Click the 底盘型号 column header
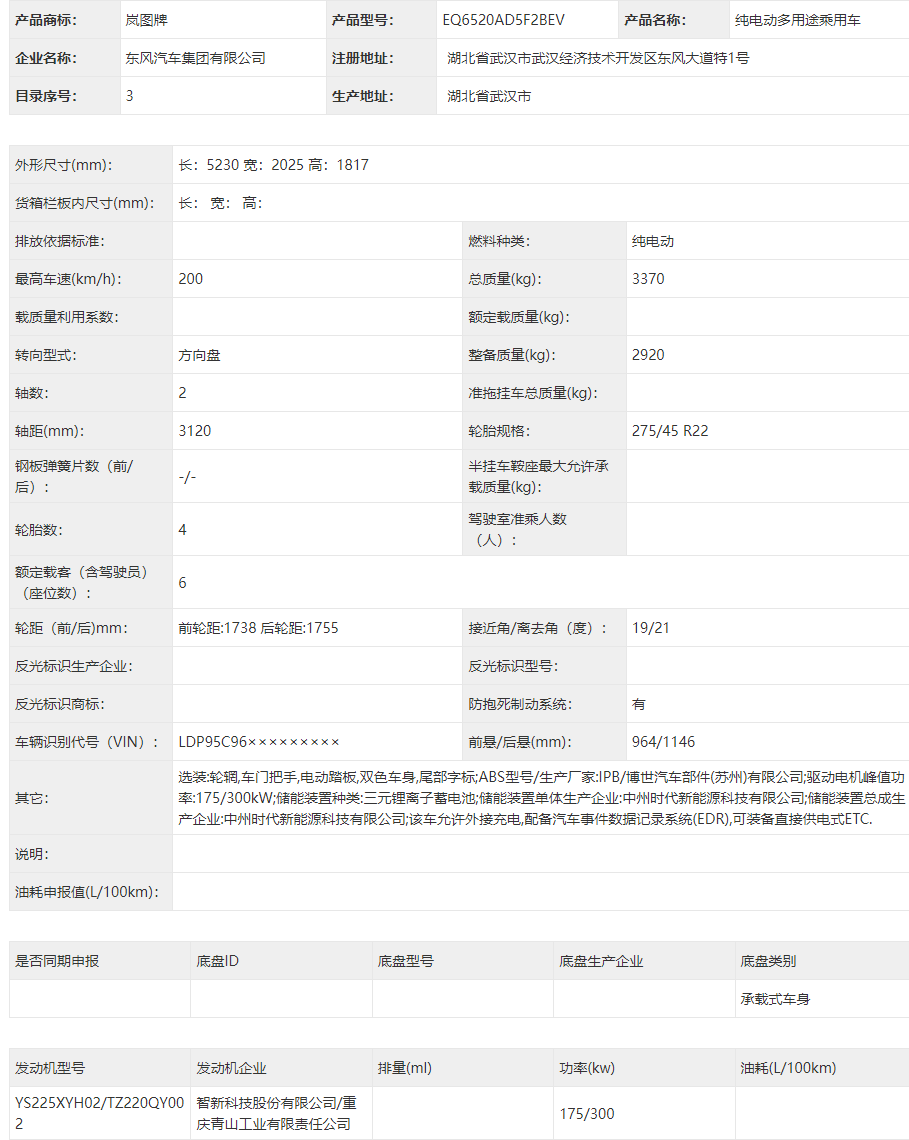The height and width of the screenshot is (1140, 909). (405, 961)
